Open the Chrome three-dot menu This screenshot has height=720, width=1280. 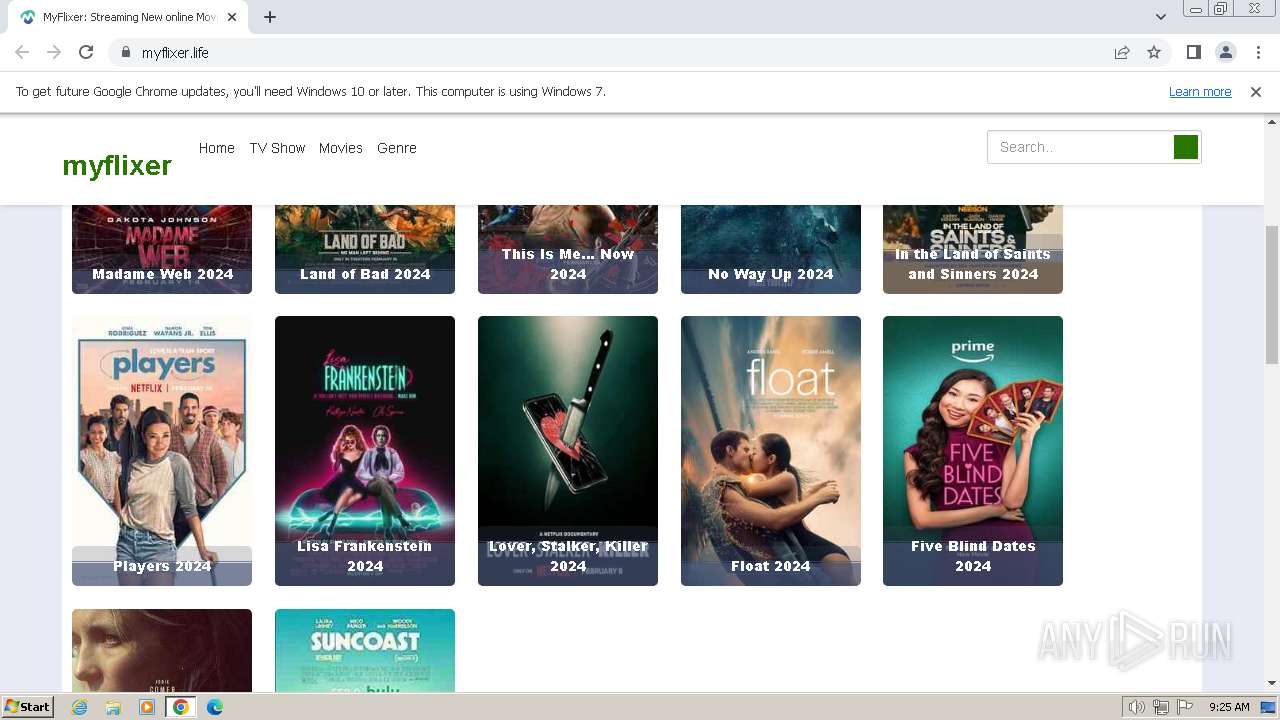(x=1258, y=53)
